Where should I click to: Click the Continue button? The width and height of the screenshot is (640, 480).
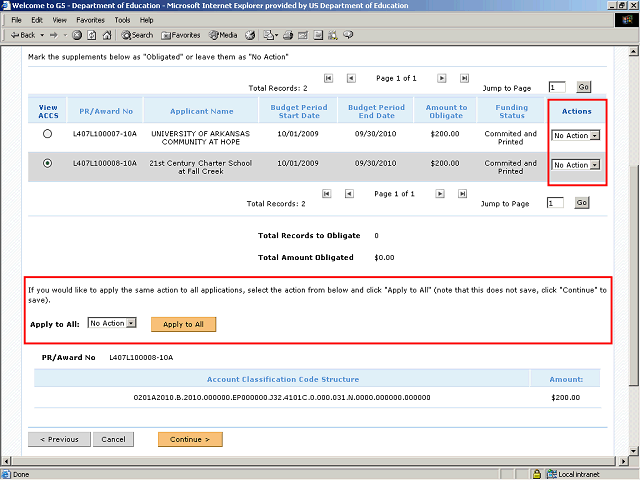[190, 439]
